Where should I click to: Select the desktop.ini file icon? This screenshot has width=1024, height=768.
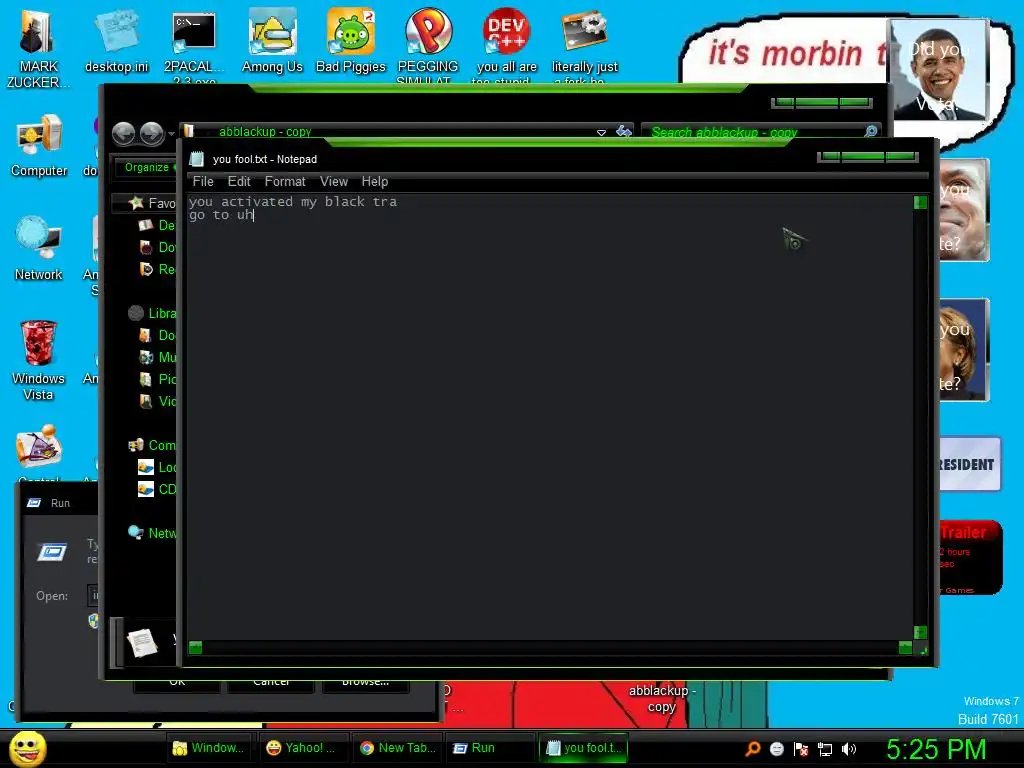116,41
